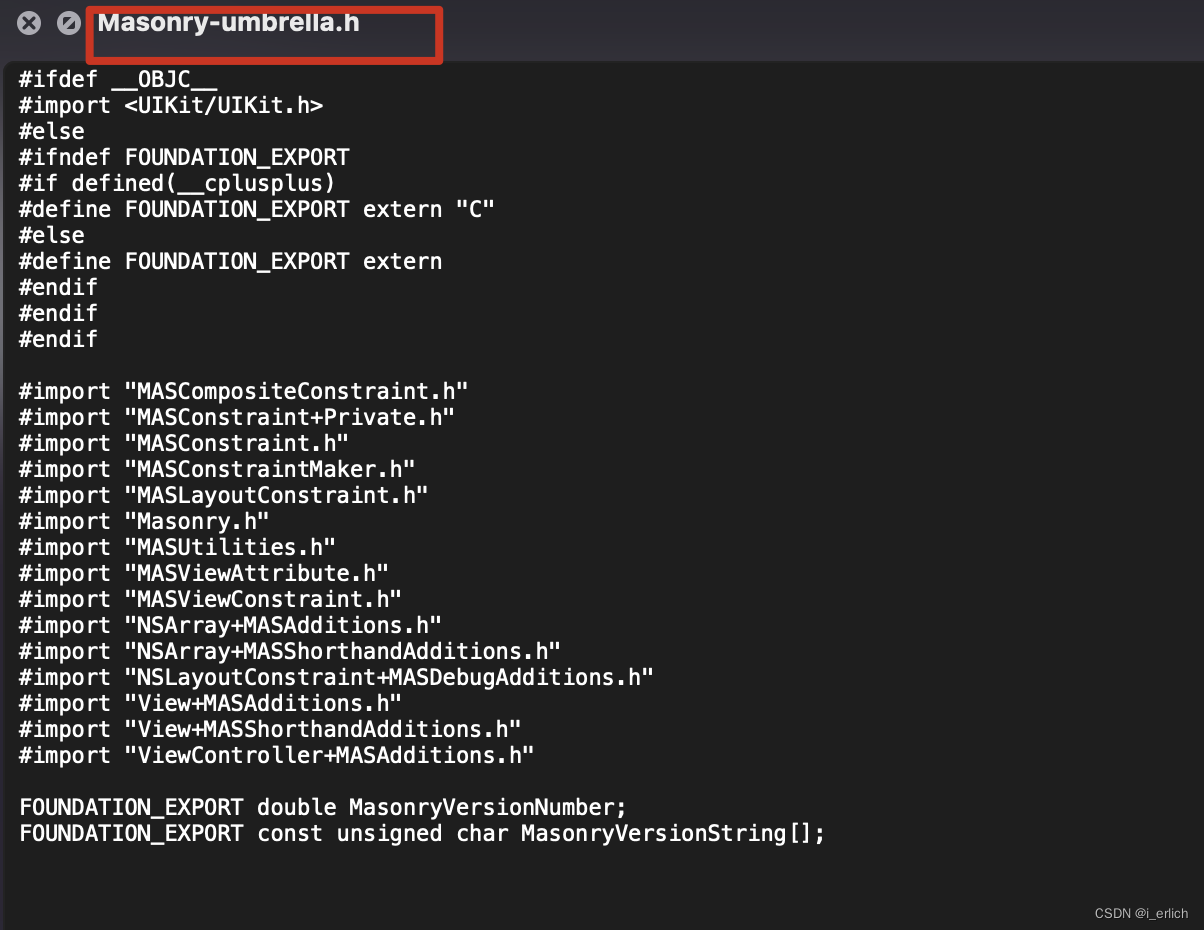Screen dimensions: 1204x930
Task: Click the MasonryVersionString[] declaration line
Action: click(422, 833)
